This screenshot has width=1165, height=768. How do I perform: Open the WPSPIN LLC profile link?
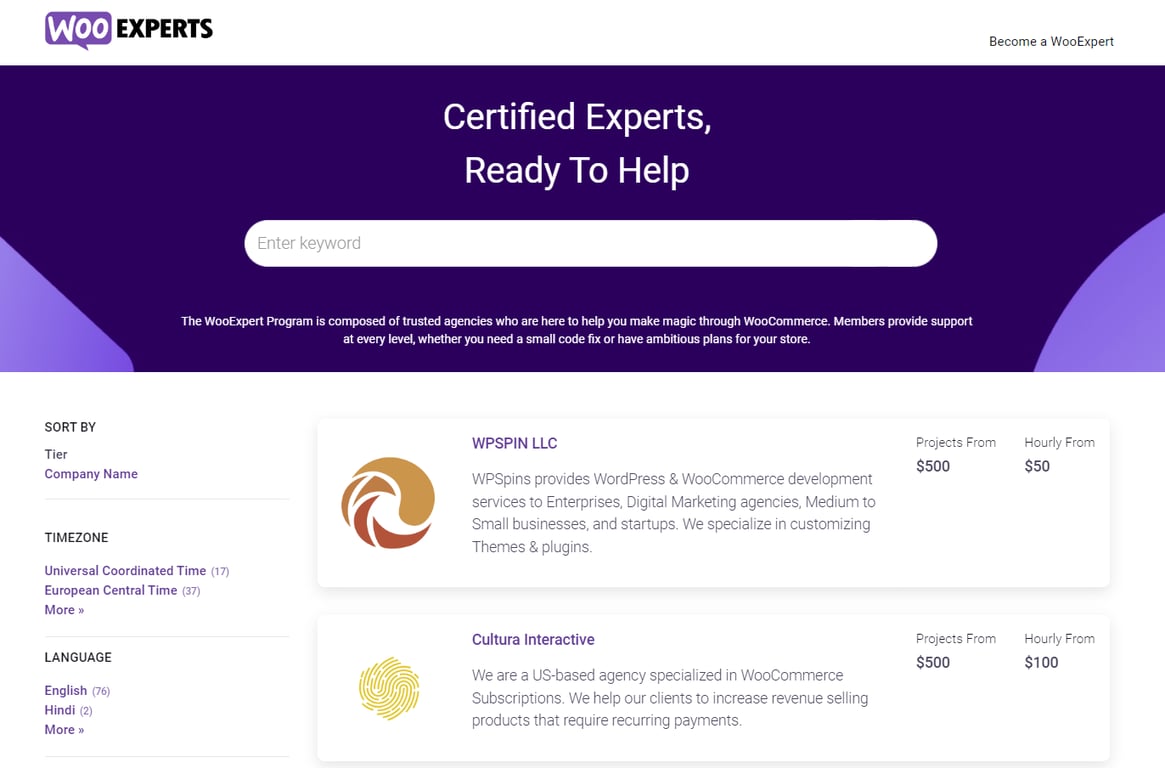pyautogui.click(x=514, y=443)
